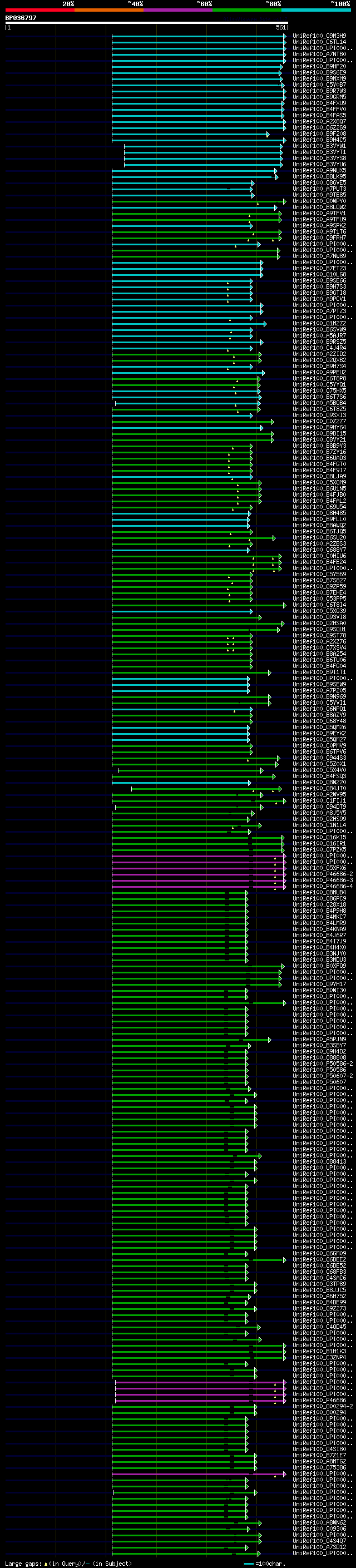This screenshot has width=356, height=1568.
Task: Select hit UniRef100_B9HF20
Action: (x=319, y=66)
